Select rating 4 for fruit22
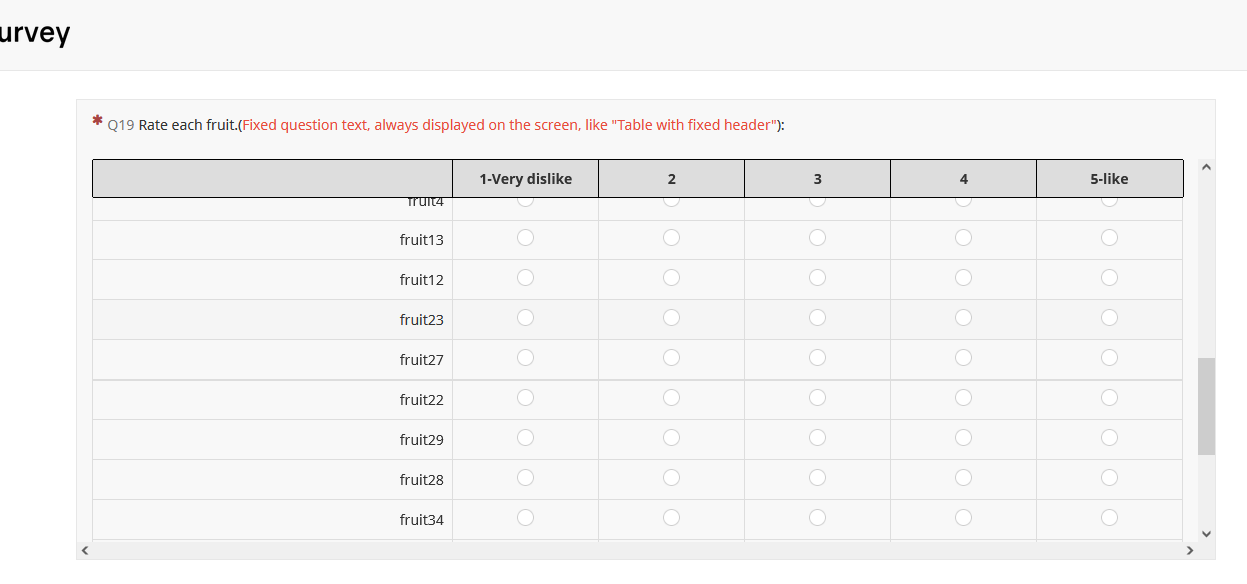 click(x=963, y=398)
